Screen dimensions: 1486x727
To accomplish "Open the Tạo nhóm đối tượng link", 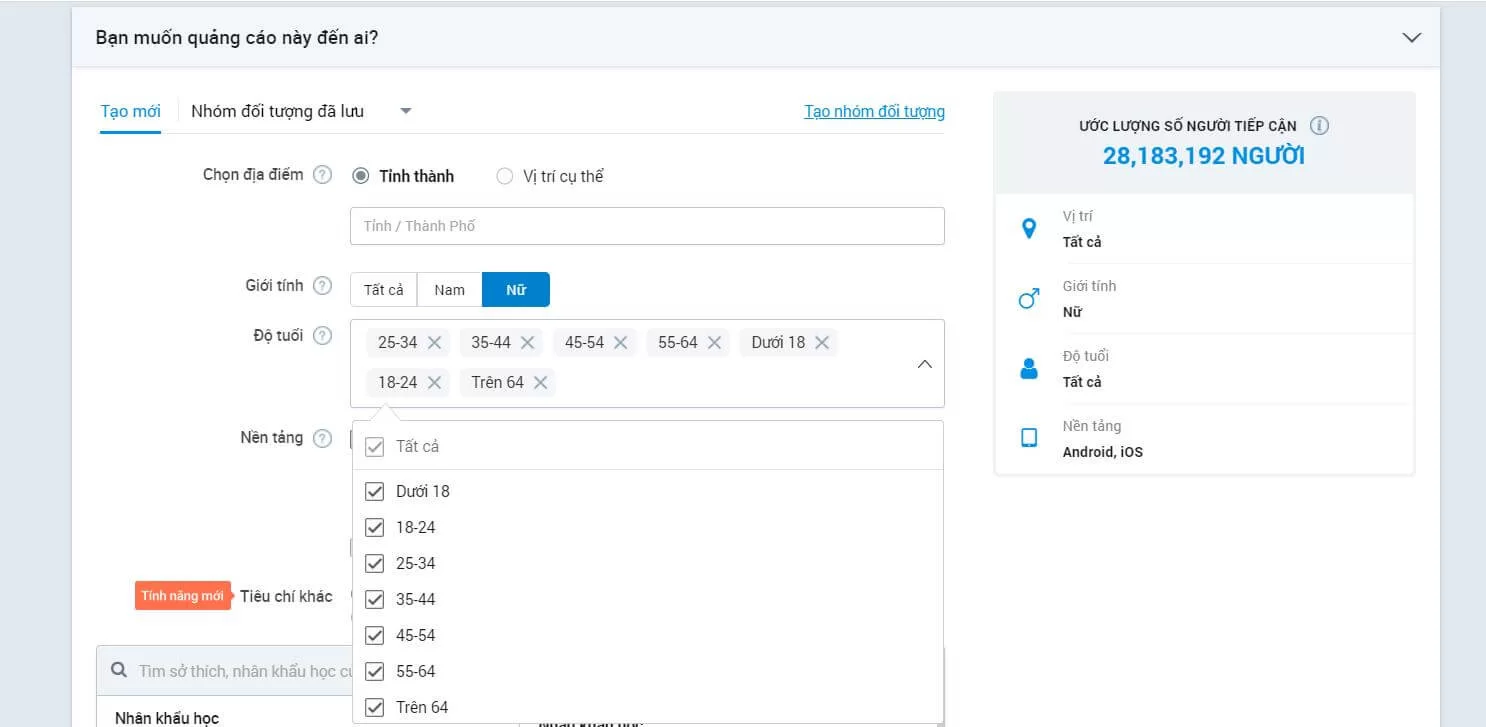I will click(874, 111).
